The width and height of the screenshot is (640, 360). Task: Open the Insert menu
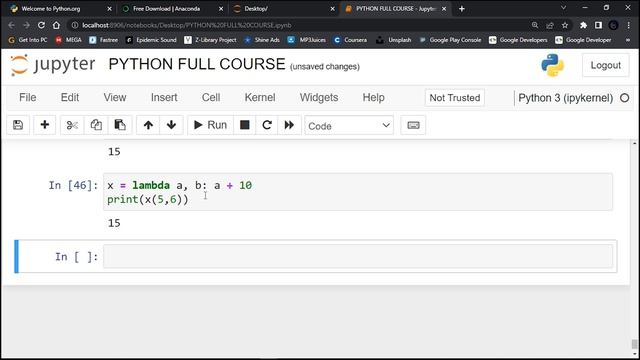click(x=164, y=98)
